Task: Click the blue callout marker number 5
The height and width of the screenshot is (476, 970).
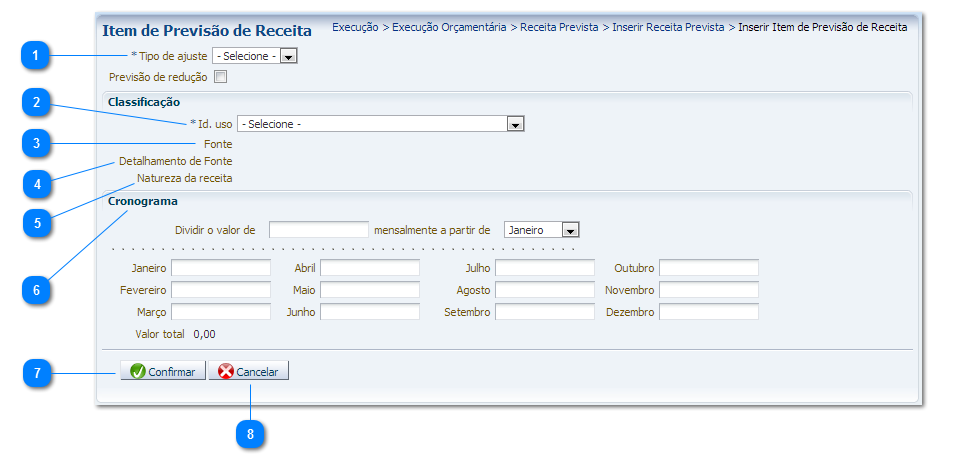Action: point(37,221)
